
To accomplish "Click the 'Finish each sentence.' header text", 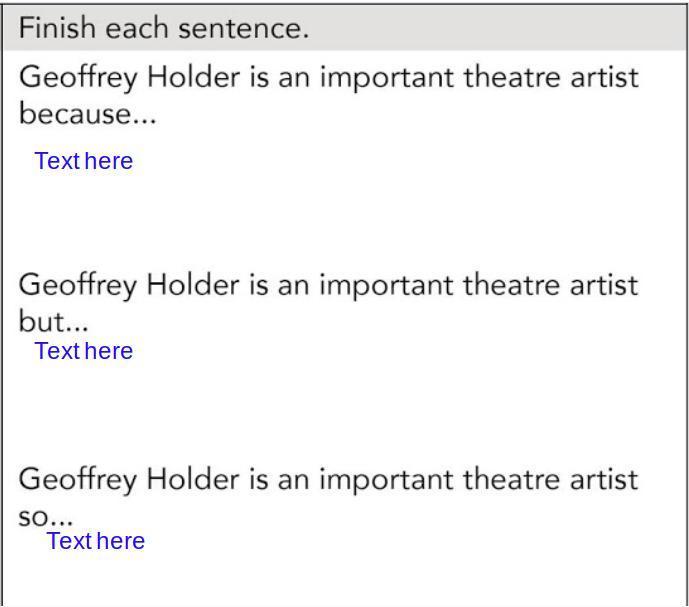I will 164,28.
